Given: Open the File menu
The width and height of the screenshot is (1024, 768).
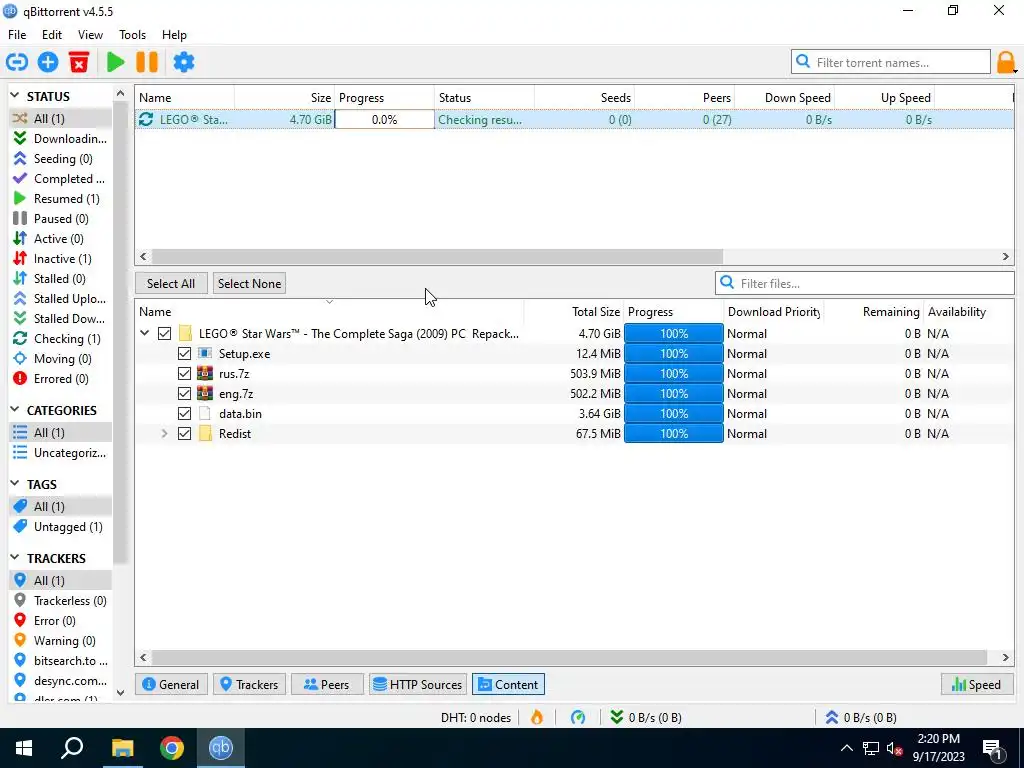Looking at the screenshot, I should (x=17, y=35).
